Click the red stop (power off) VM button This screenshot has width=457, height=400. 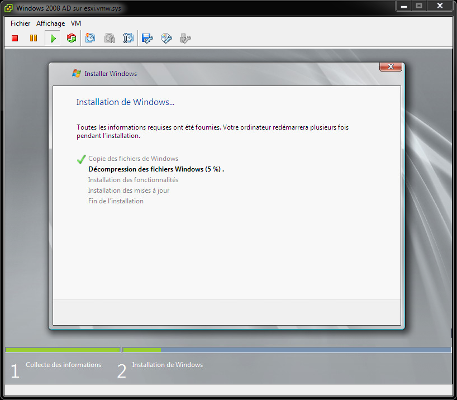15,38
